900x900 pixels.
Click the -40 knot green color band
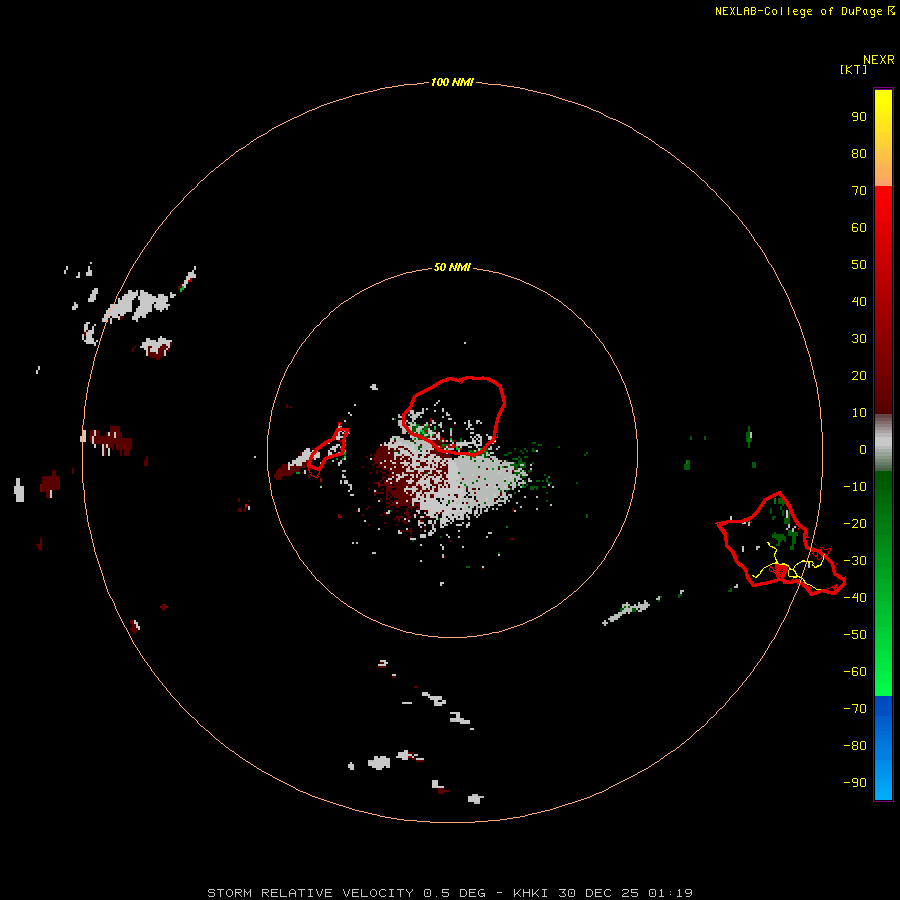tap(883, 597)
